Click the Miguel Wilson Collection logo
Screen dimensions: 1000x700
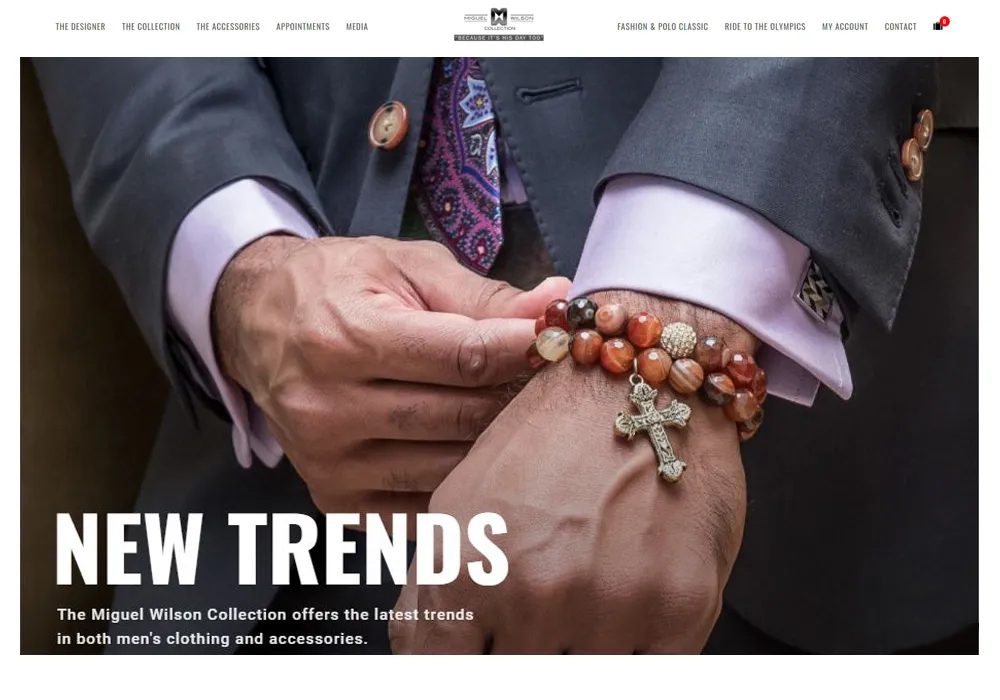pos(499,19)
